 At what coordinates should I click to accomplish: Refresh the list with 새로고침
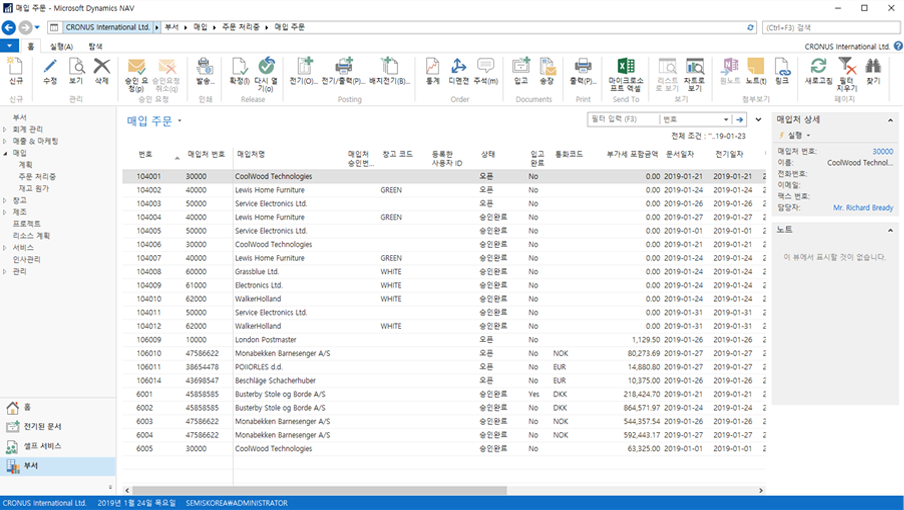(819, 71)
